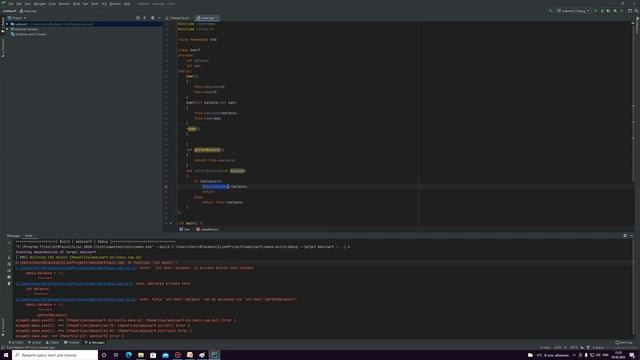Open the TODO tool window button

16,343
